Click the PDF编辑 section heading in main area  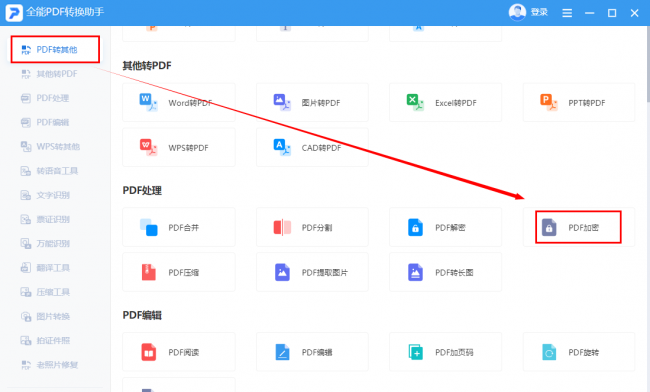[x=142, y=315]
